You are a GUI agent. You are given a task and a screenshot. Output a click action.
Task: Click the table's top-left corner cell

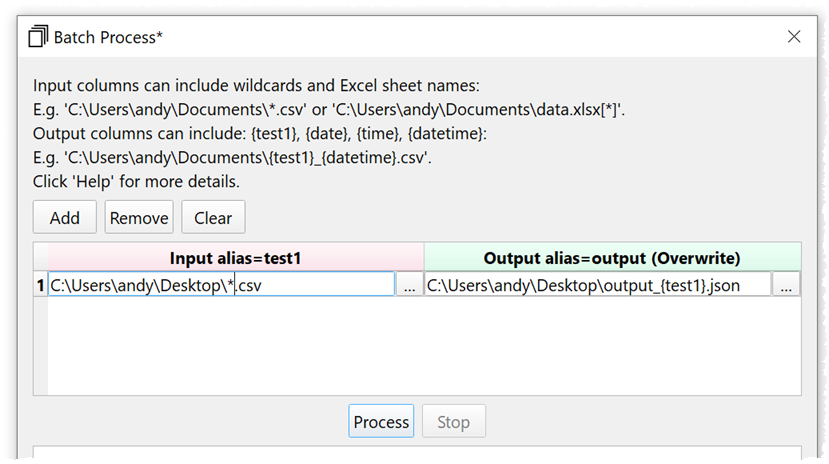(x=41, y=258)
